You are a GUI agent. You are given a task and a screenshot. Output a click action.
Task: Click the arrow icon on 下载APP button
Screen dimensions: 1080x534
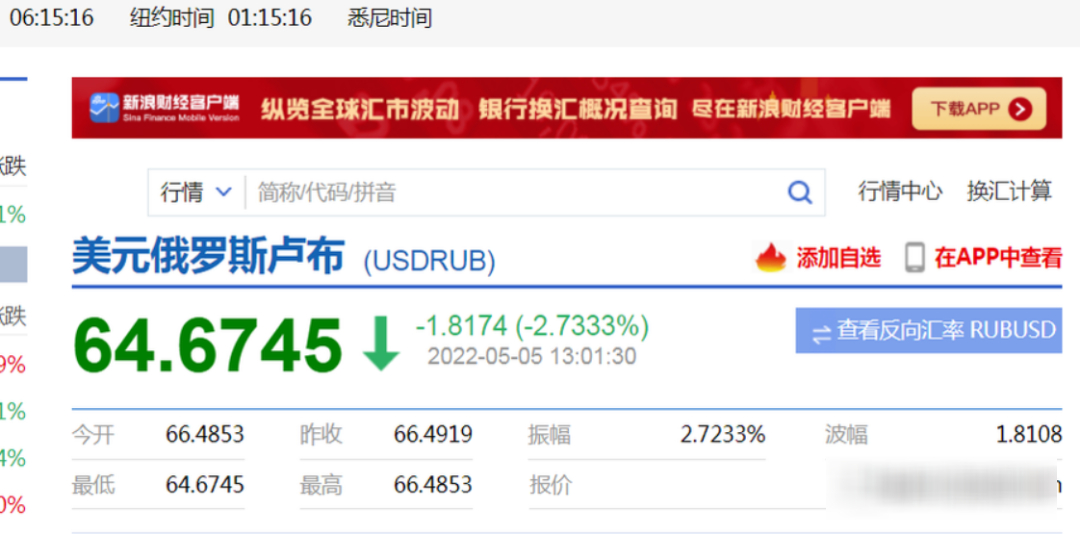(1020, 109)
